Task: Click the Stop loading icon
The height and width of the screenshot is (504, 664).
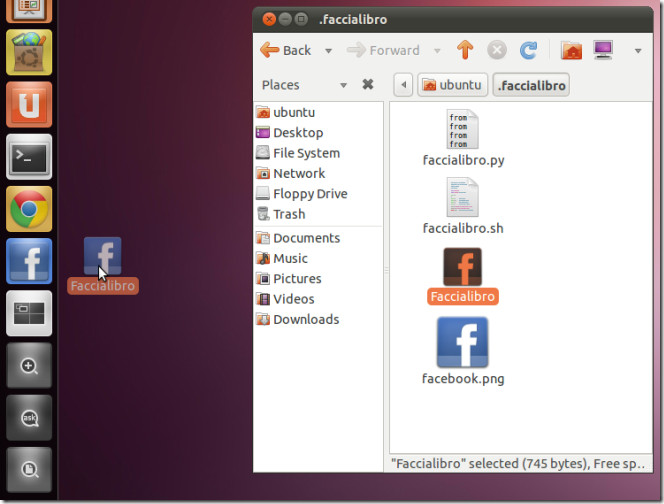Action: click(497, 50)
